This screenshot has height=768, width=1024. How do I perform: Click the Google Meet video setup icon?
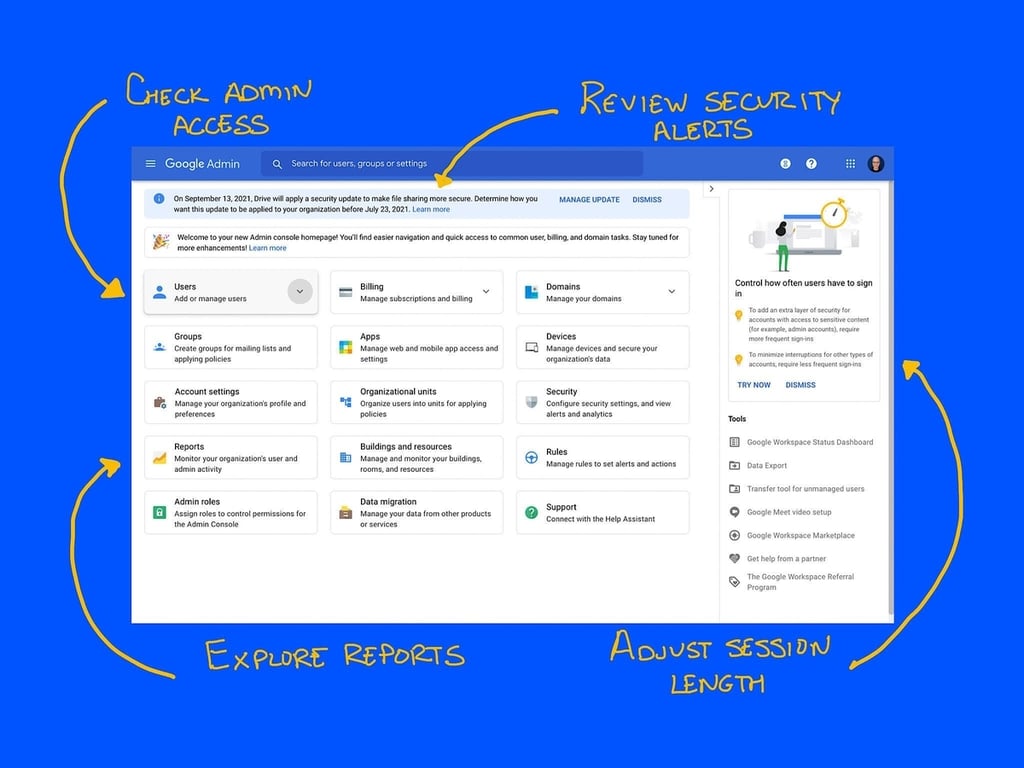734,512
